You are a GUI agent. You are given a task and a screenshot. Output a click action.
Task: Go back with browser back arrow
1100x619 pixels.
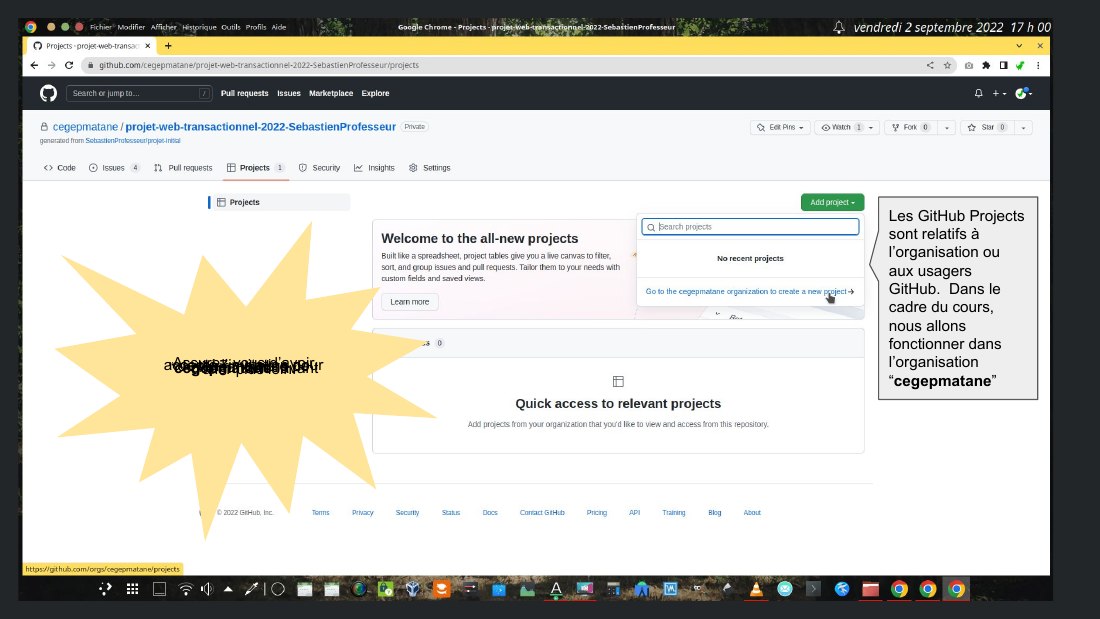click(x=34, y=65)
